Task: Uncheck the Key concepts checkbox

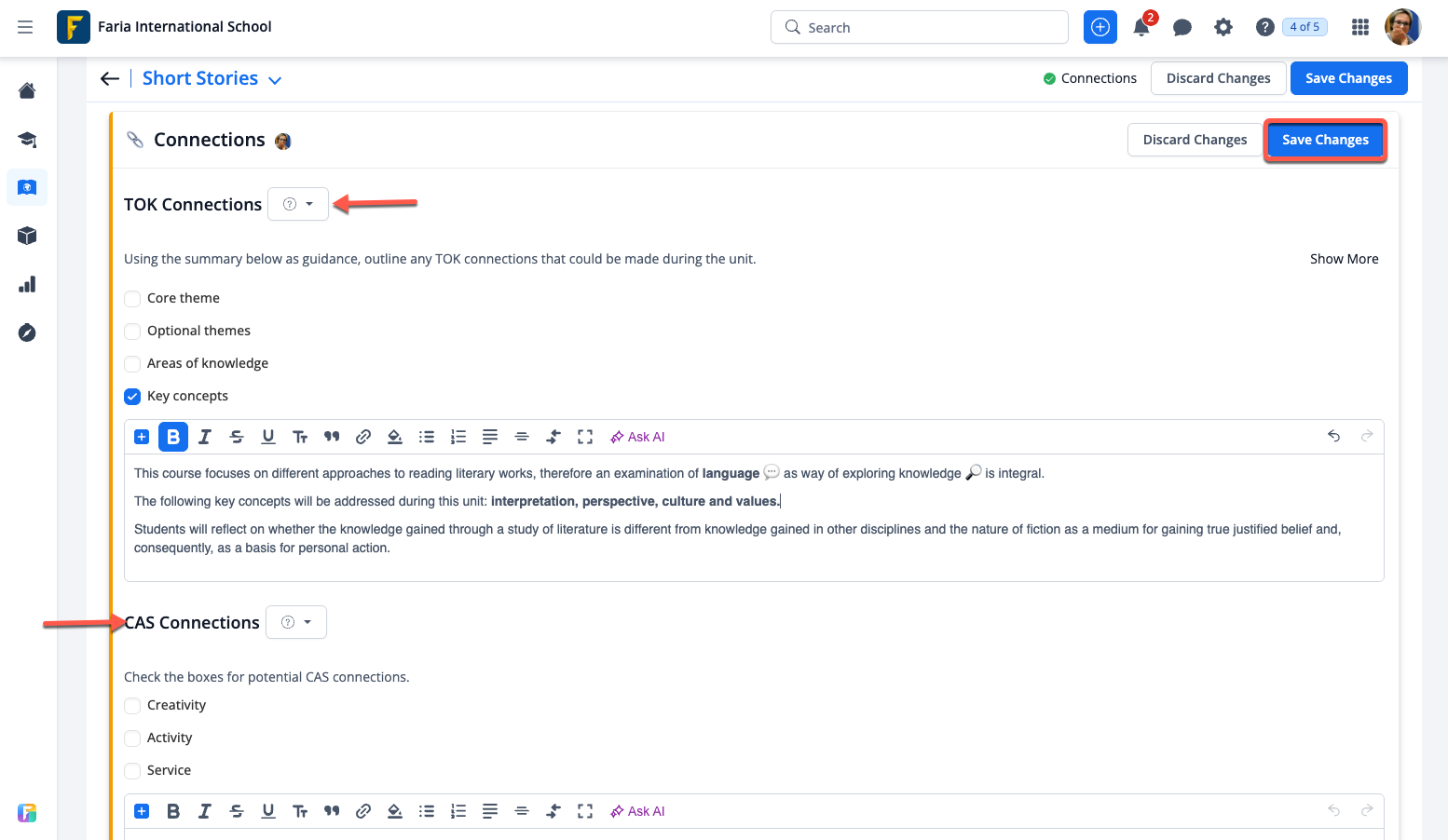Action: pyautogui.click(x=133, y=397)
